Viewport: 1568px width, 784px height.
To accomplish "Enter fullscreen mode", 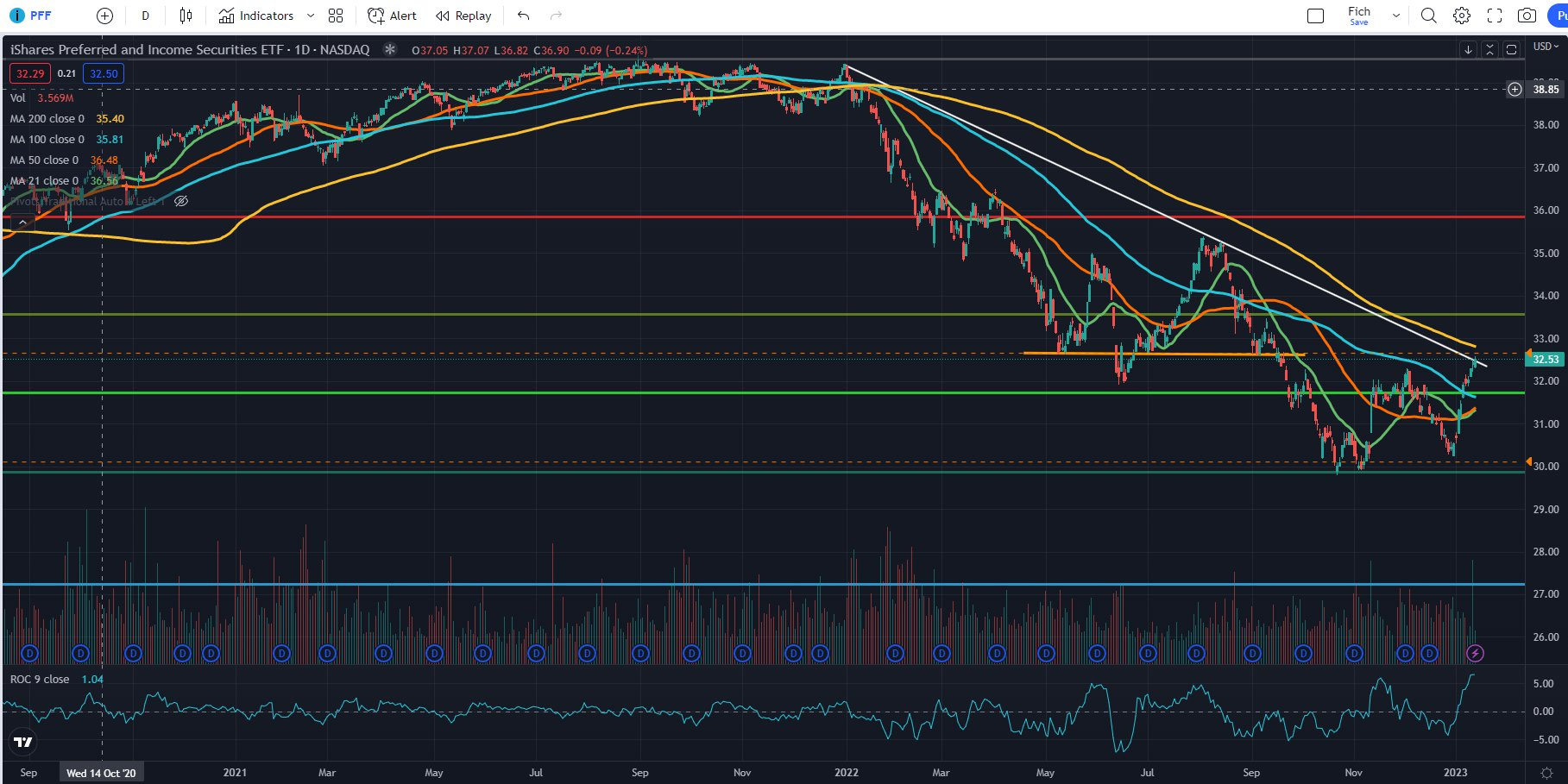I will (1494, 16).
